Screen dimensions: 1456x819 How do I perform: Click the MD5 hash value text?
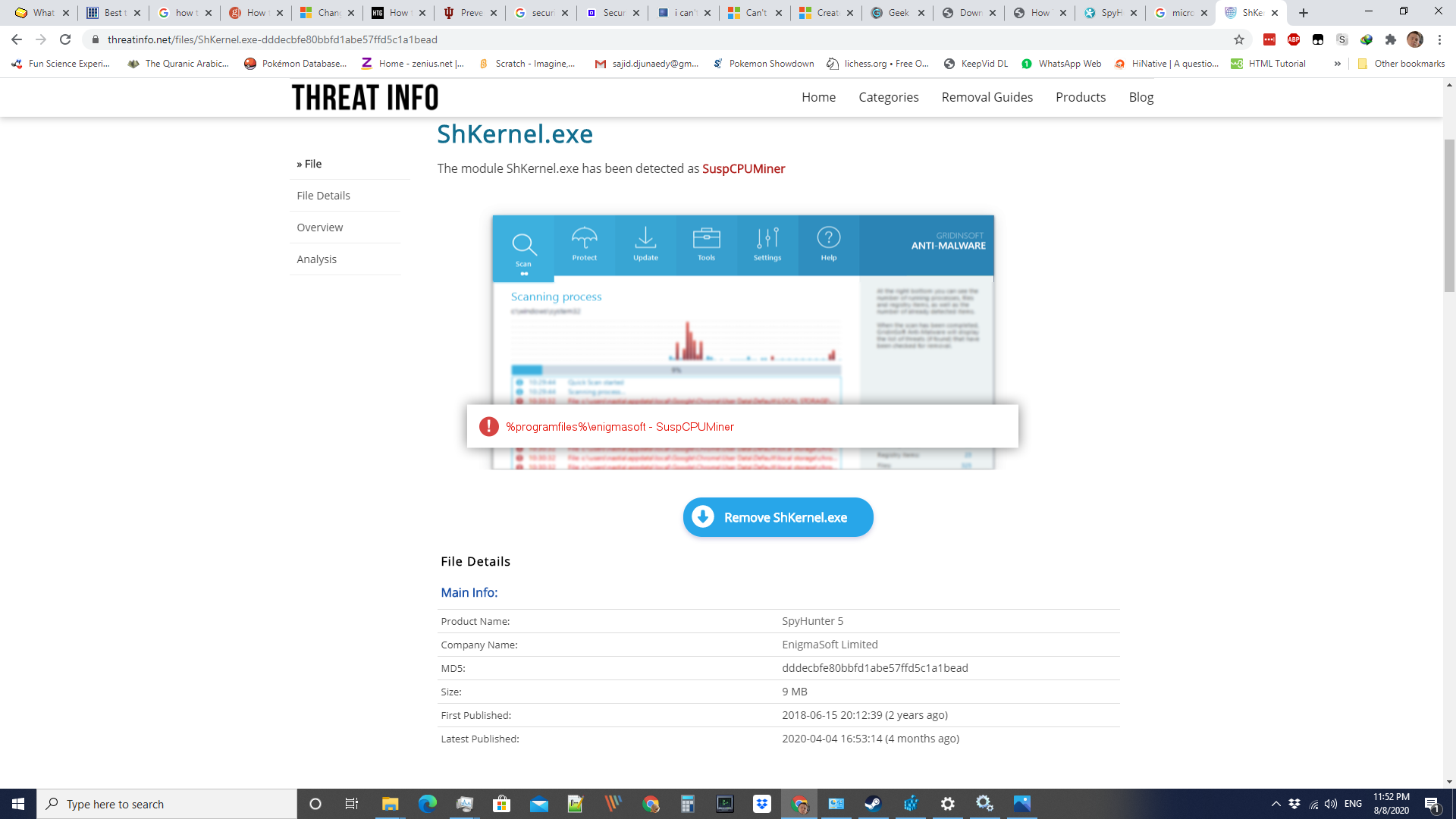click(x=875, y=668)
